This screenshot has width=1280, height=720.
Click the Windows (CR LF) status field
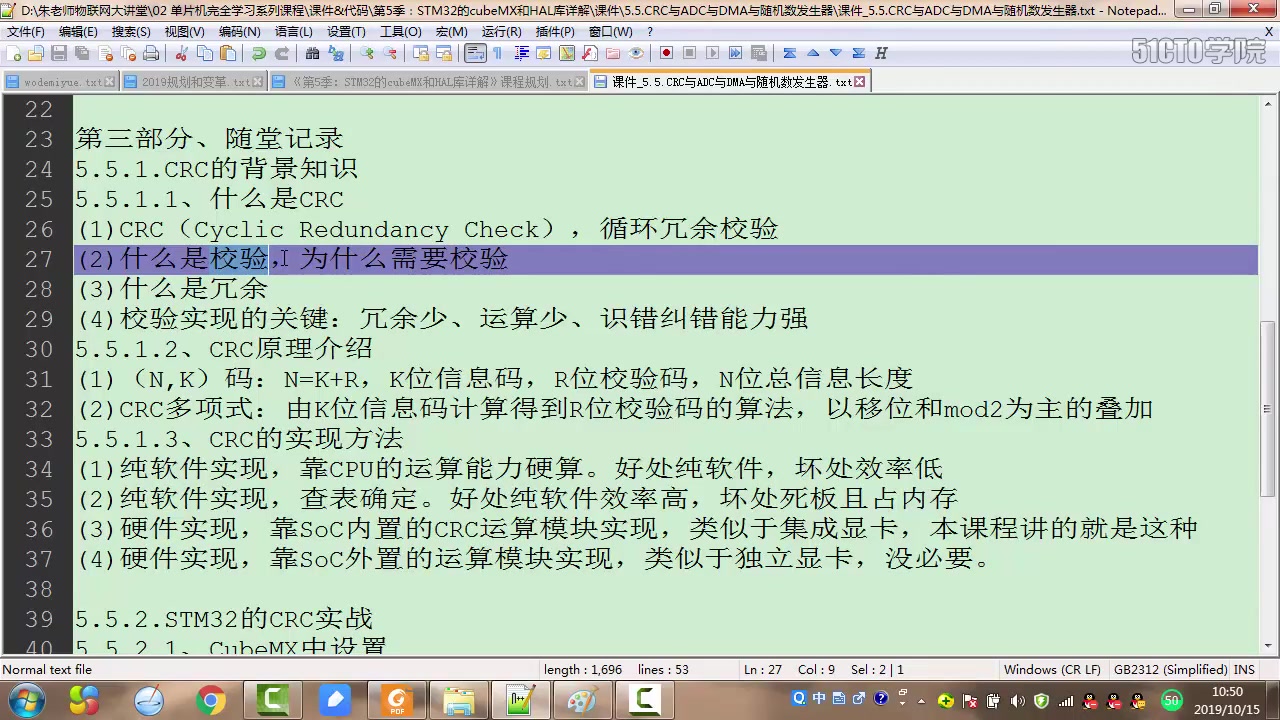coord(1052,670)
